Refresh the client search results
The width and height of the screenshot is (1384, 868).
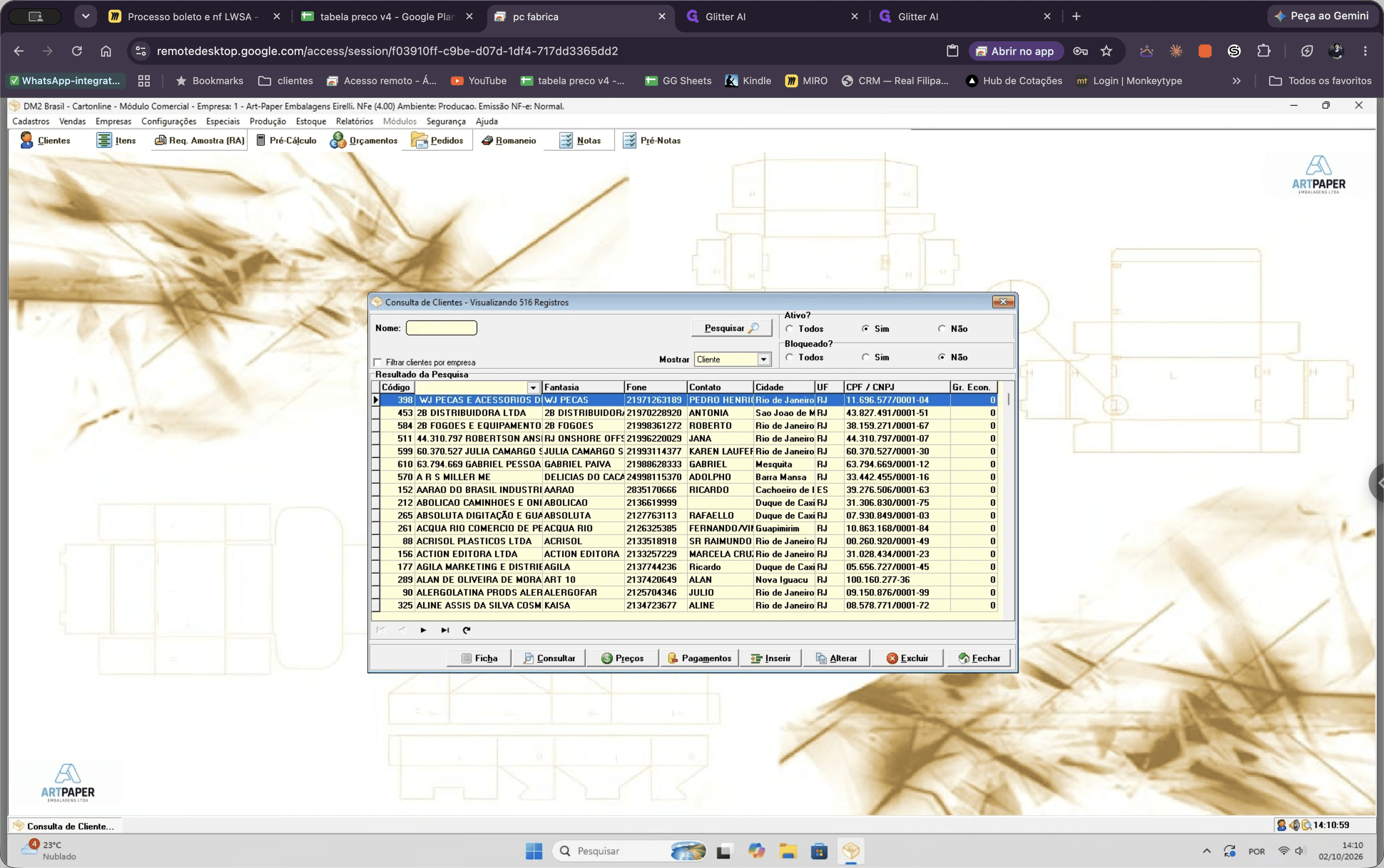(x=466, y=630)
